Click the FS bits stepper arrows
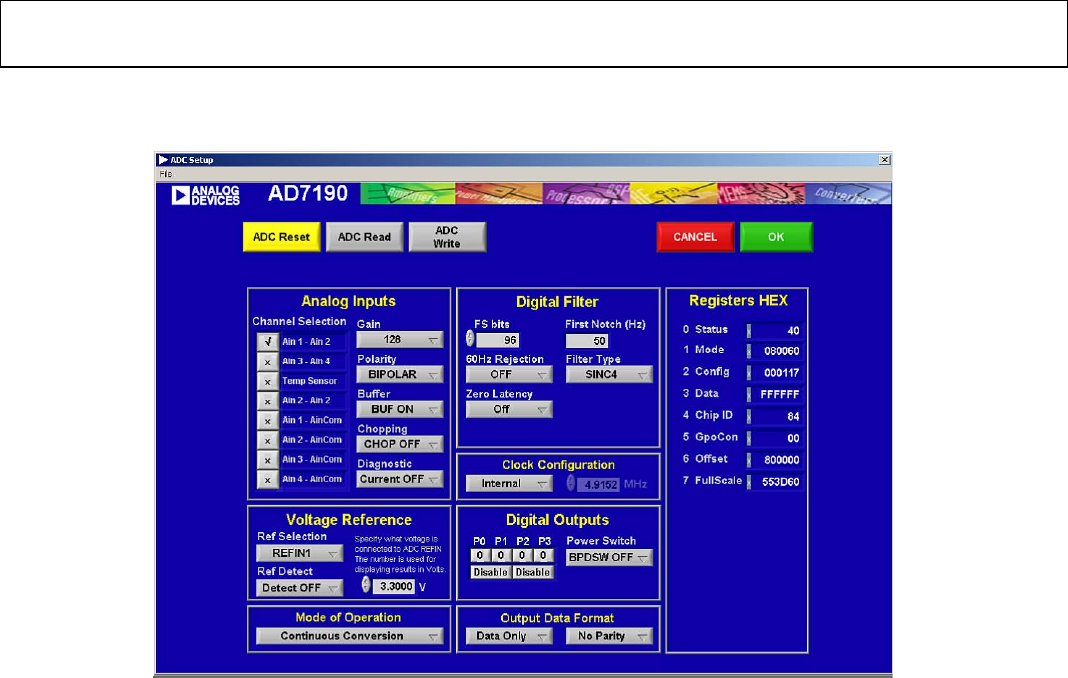 pos(470,338)
